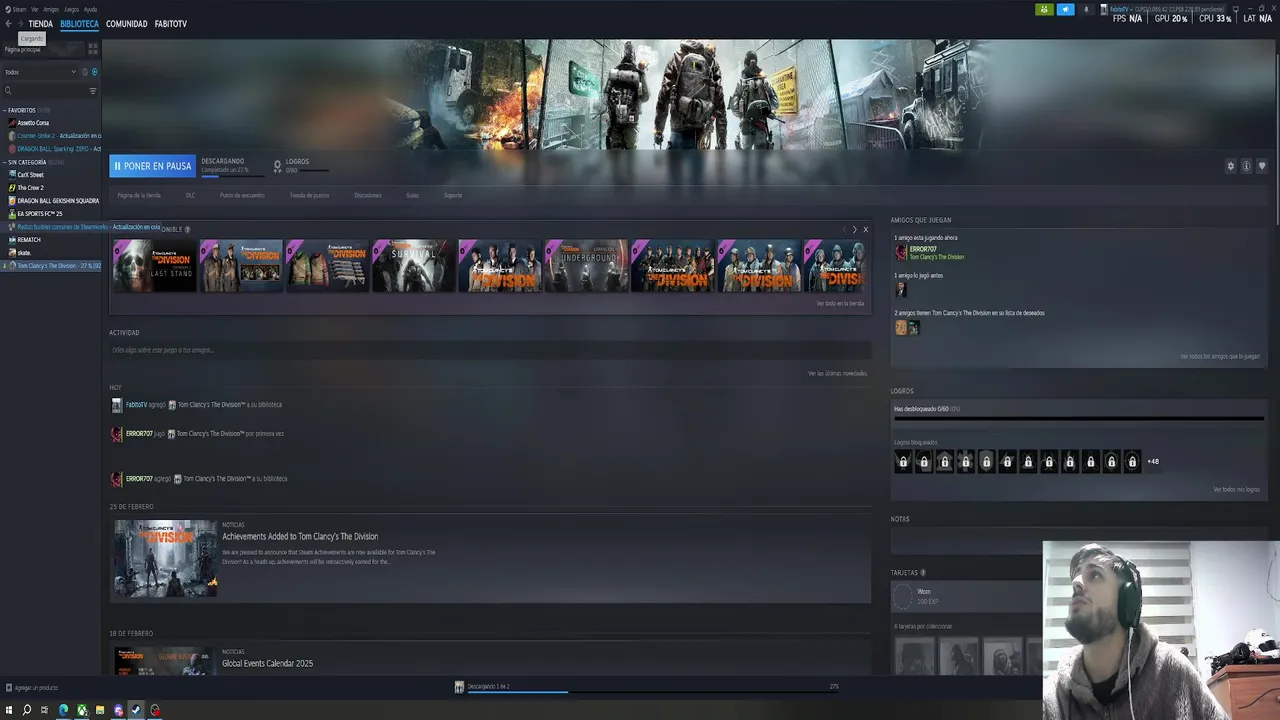
Task: Advance DLC carousel with right arrow
Action: point(854,230)
